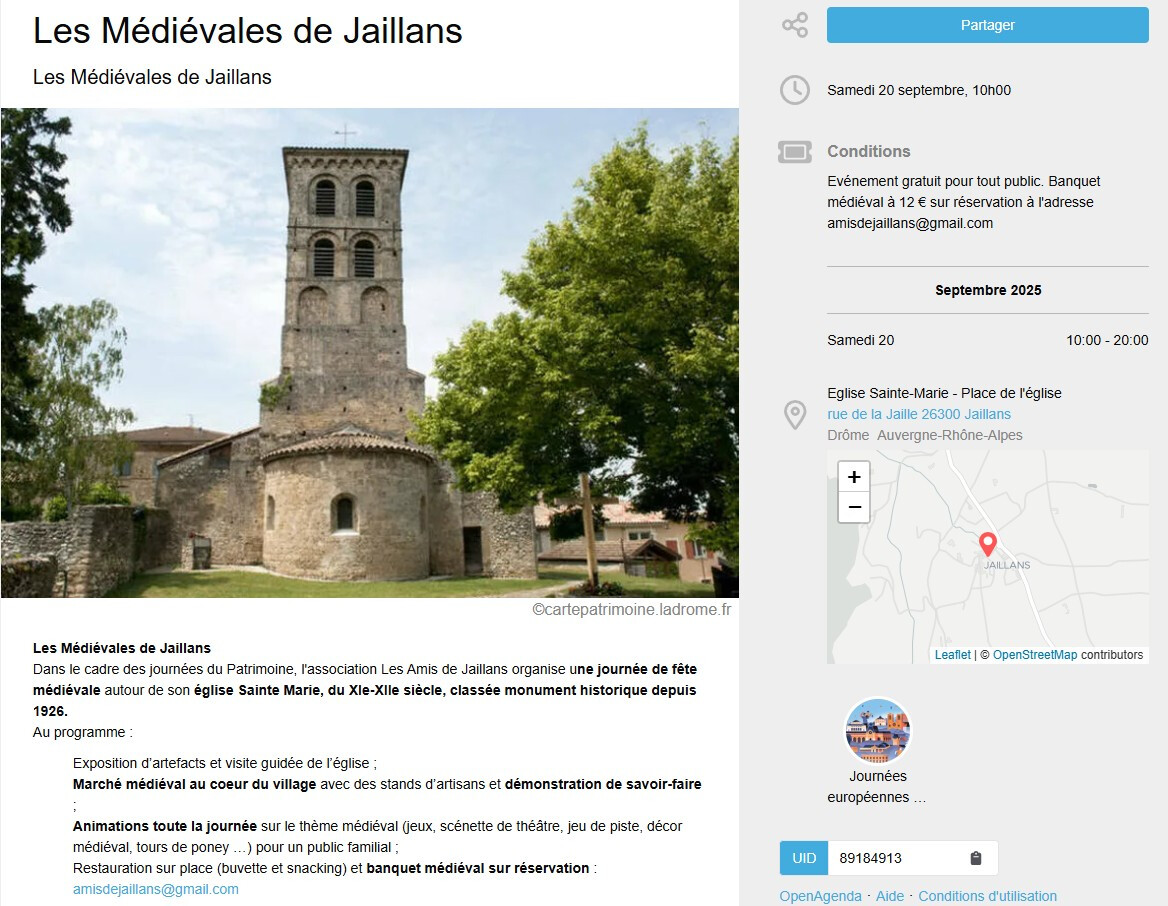
Task: Open the rue de la Jaille address link
Action: [919, 414]
